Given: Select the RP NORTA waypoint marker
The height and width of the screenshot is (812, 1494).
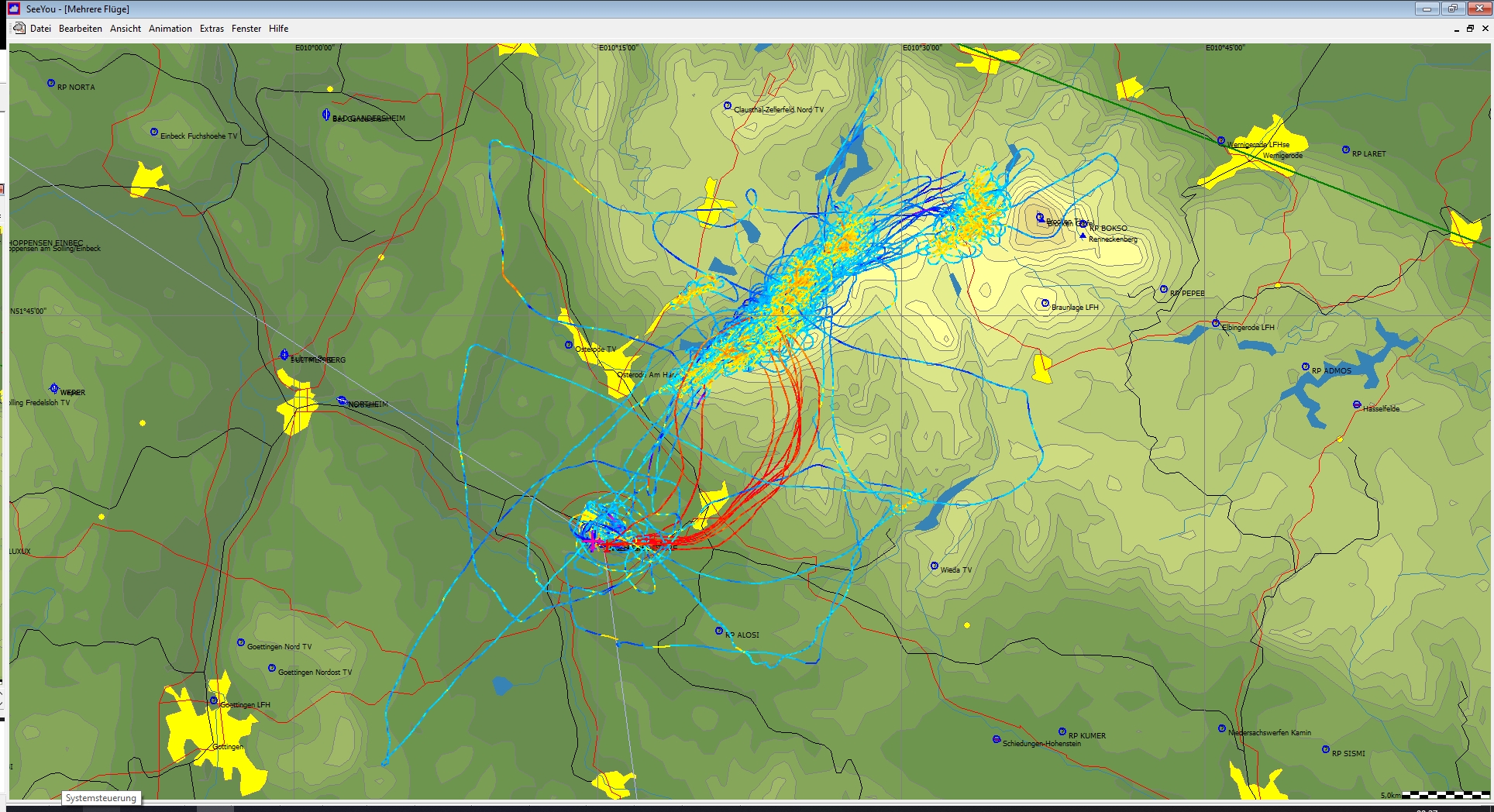Looking at the screenshot, I should 51,83.
